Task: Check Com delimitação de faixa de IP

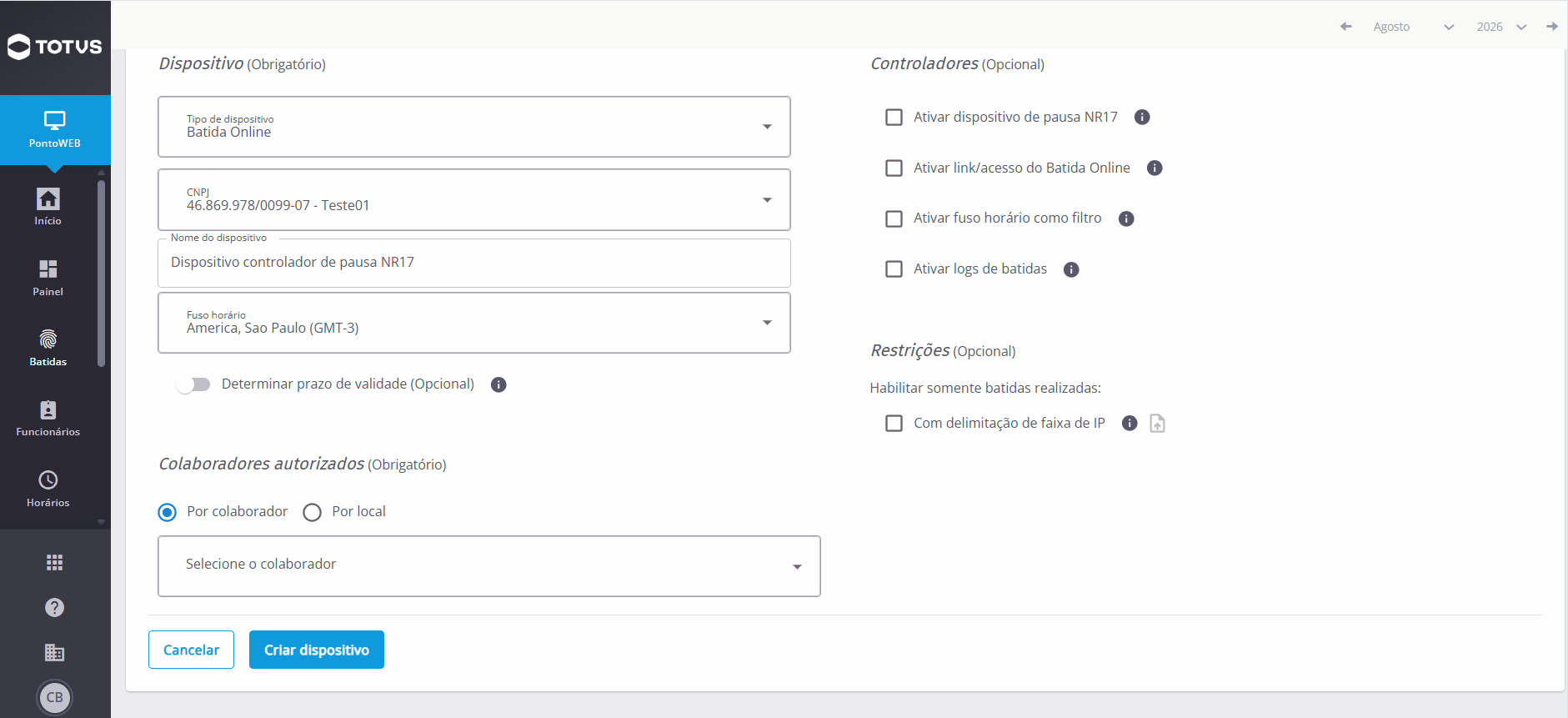Action: coord(894,424)
